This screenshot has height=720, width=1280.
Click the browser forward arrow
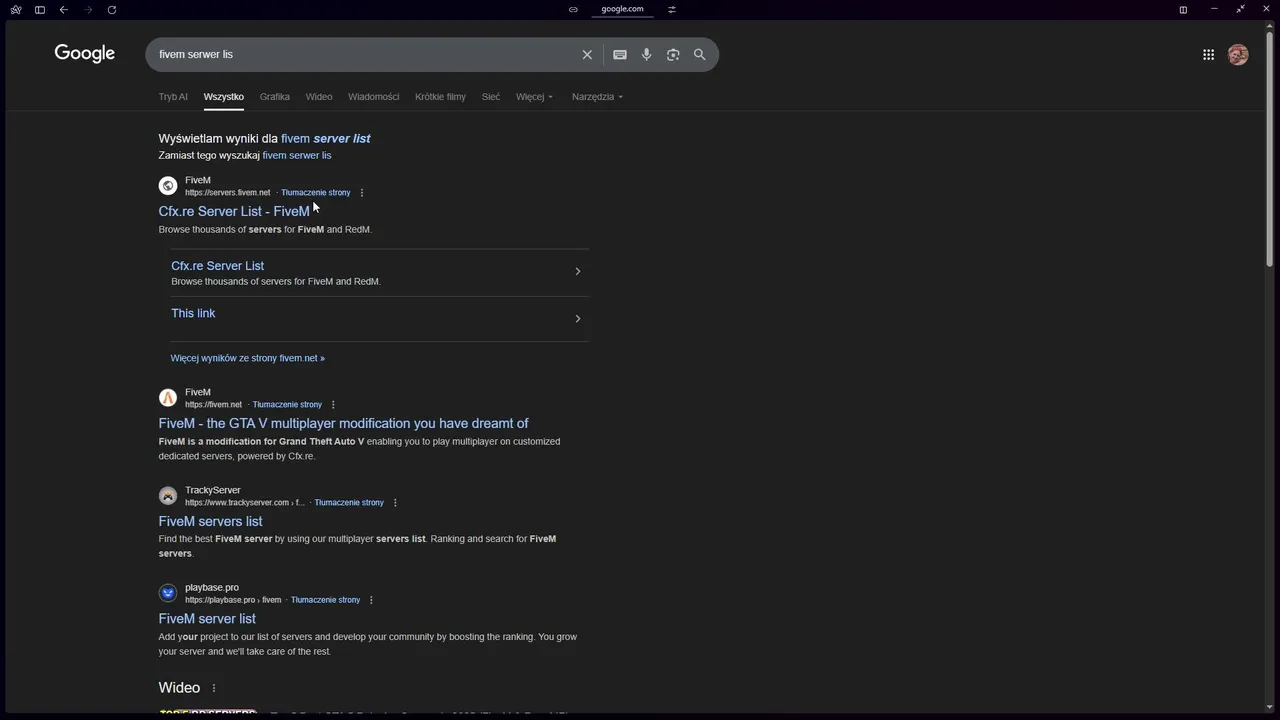(x=88, y=10)
